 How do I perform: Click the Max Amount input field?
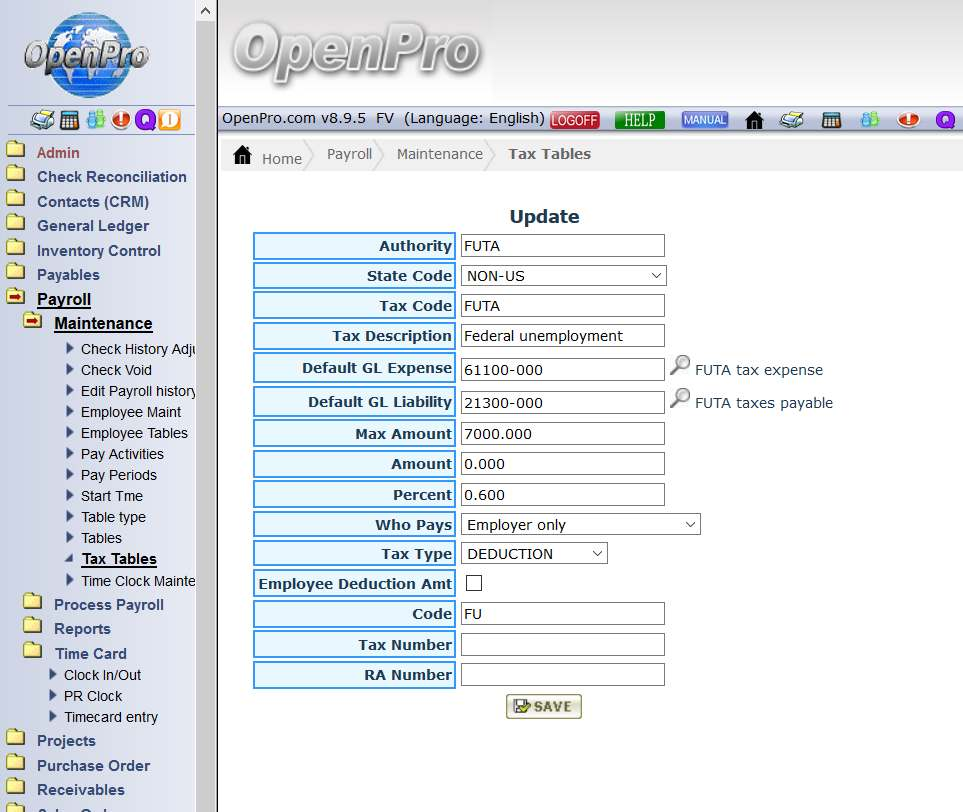point(562,433)
